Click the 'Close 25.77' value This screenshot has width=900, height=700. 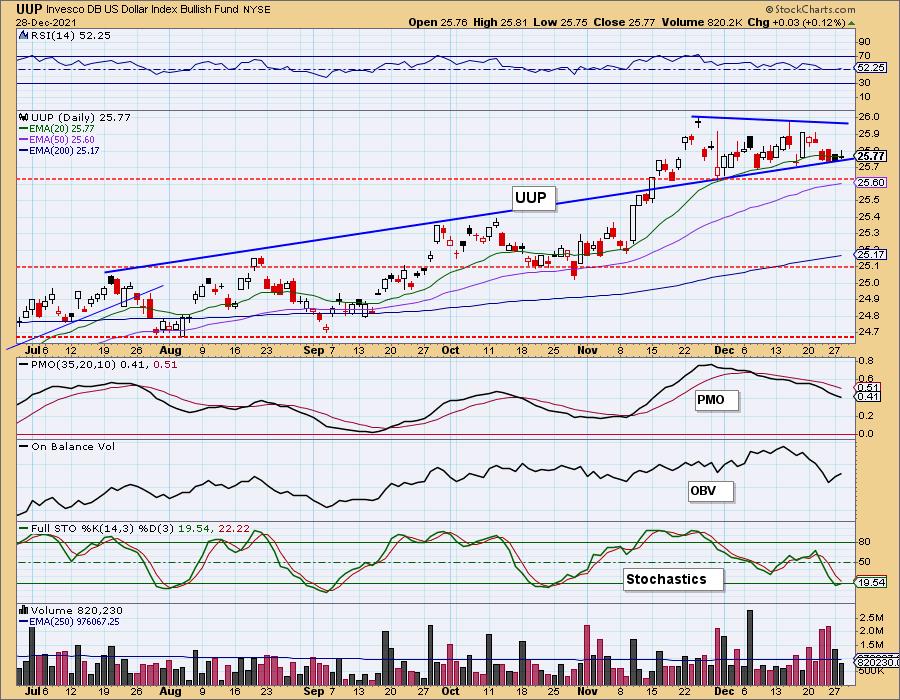coord(624,22)
